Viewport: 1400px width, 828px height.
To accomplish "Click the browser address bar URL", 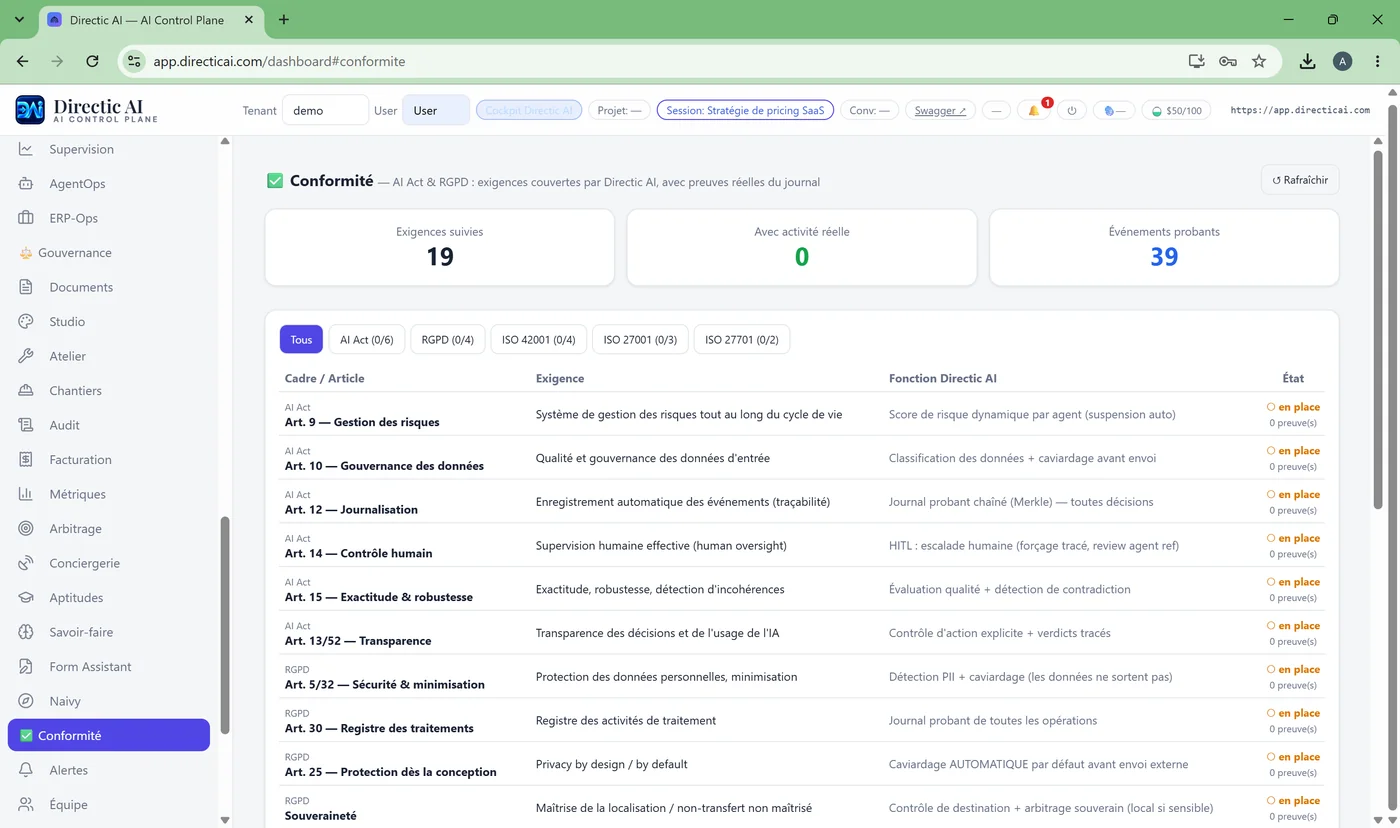I will click(279, 61).
